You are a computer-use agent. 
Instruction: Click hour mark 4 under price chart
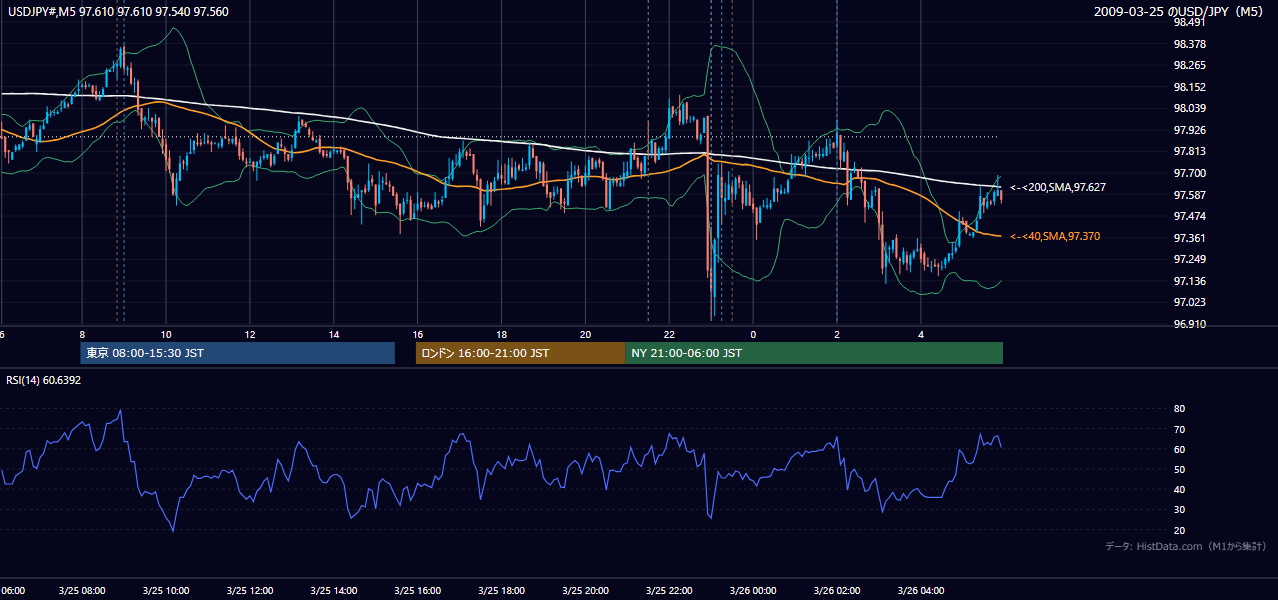(x=922, y=334)
